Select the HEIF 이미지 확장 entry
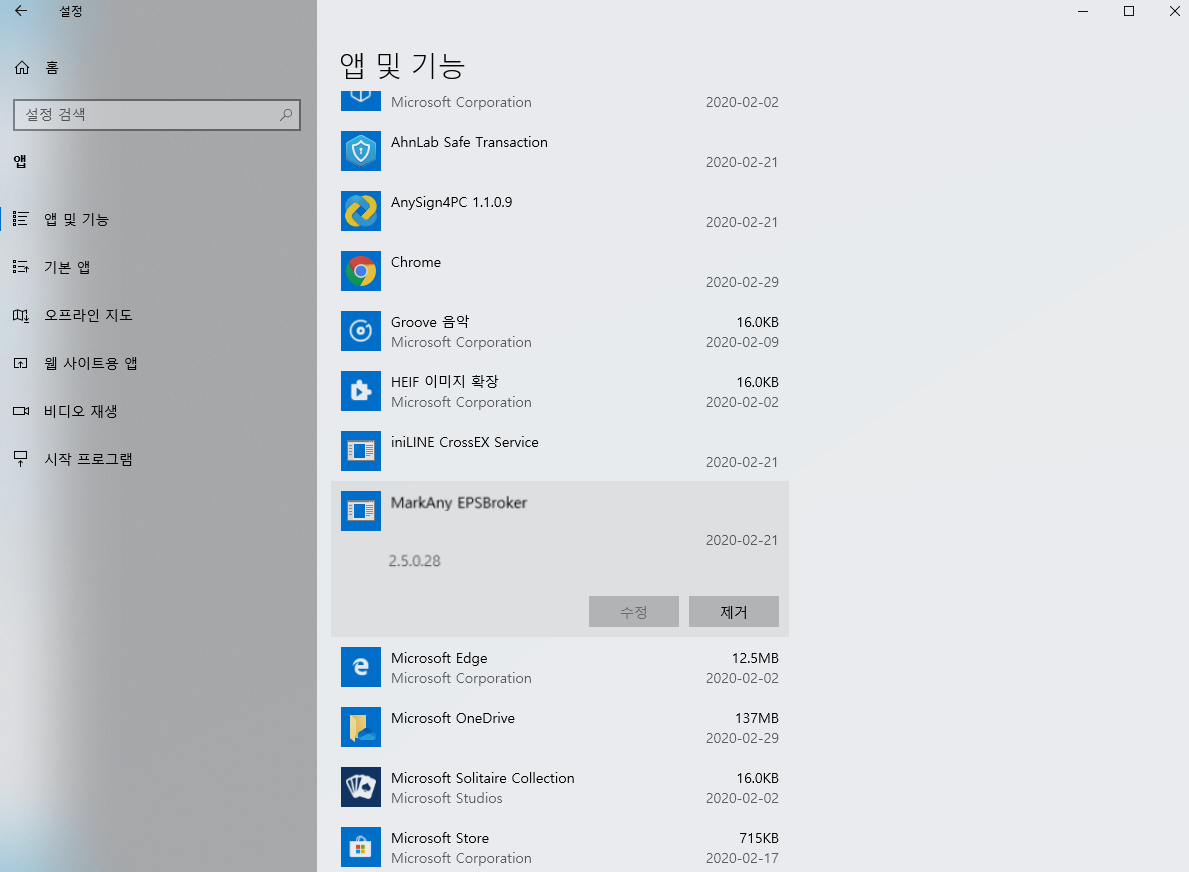The image size is (1189, 872). (560, 391)
